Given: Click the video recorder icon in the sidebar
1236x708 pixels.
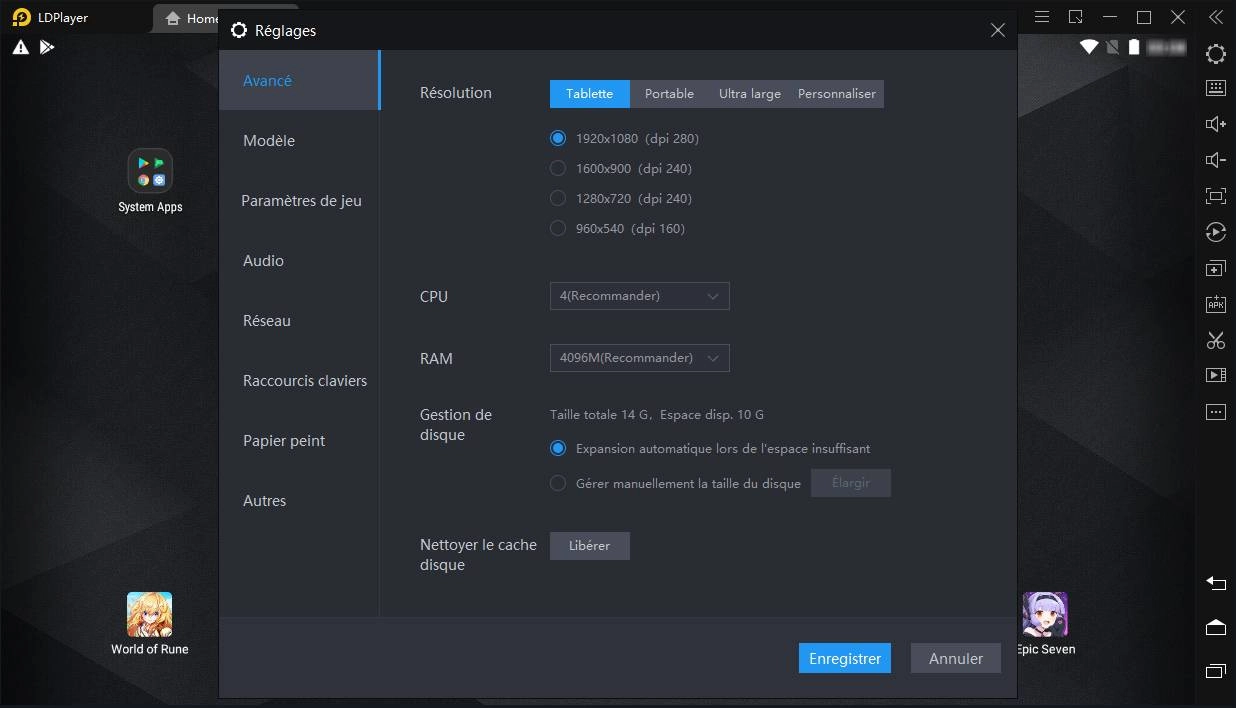Looking at the screenshot, I should [x=1216, y=376].
